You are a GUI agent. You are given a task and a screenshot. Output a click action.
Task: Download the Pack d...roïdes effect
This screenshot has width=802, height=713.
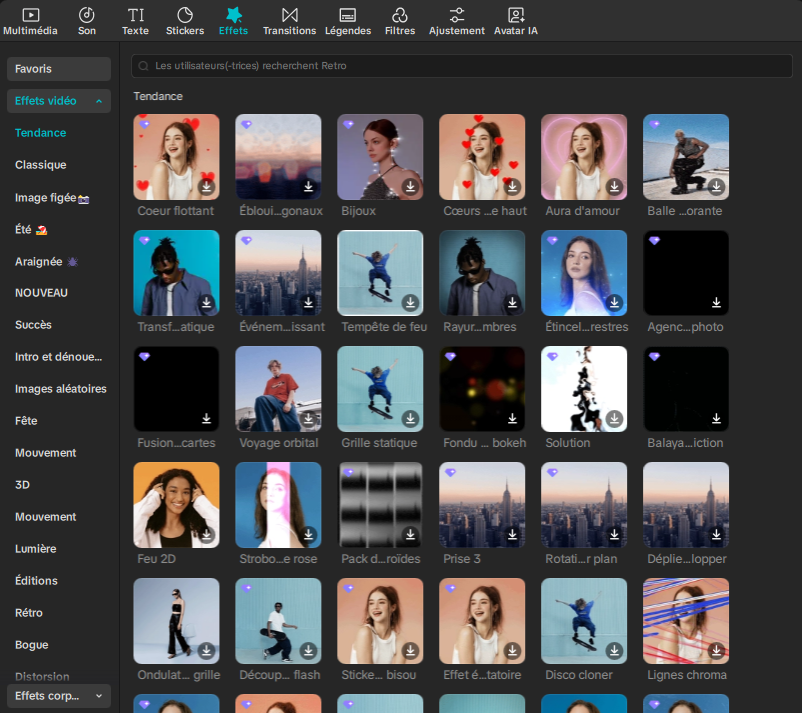(x=410, y=535)
